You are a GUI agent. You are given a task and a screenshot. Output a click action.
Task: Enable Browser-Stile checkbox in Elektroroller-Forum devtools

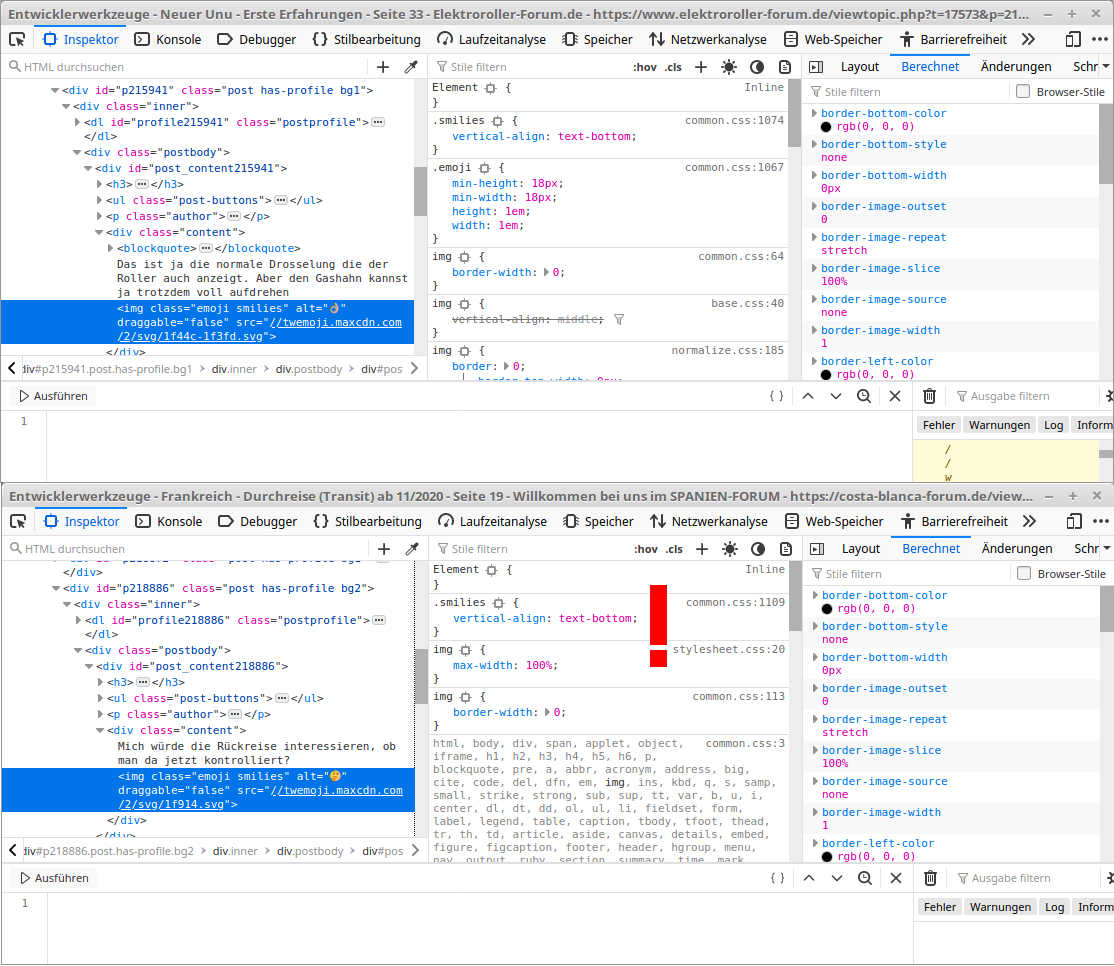1023,92
